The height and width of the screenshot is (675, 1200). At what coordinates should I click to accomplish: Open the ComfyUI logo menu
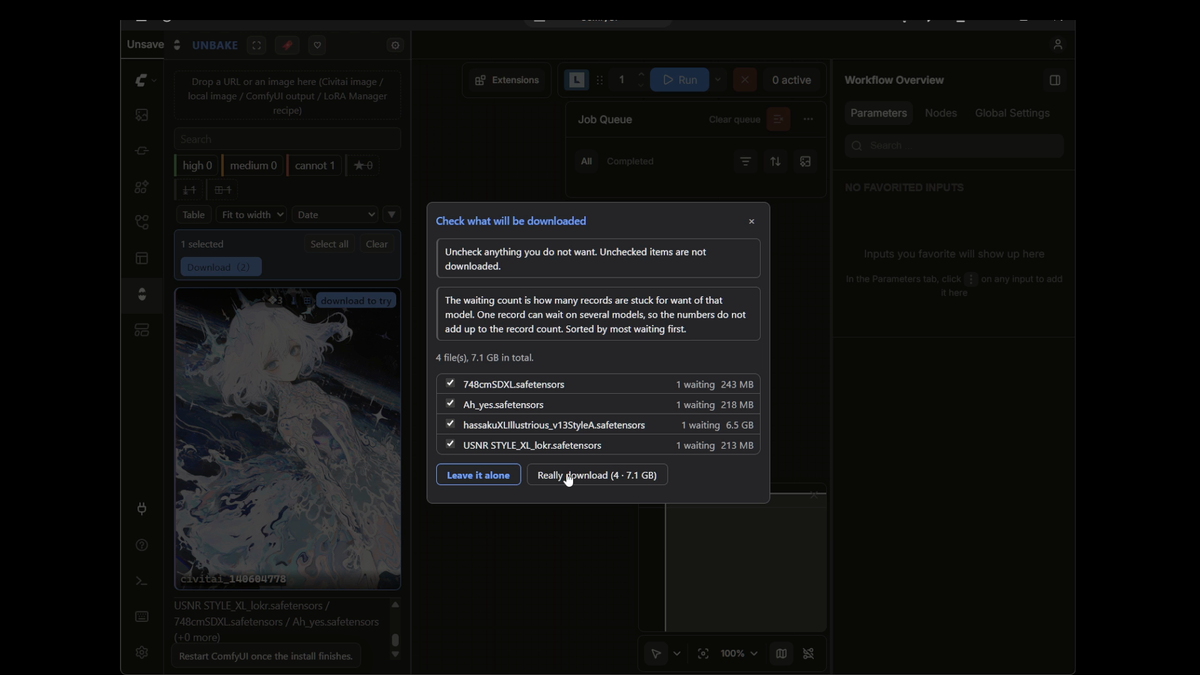(145, 80)
